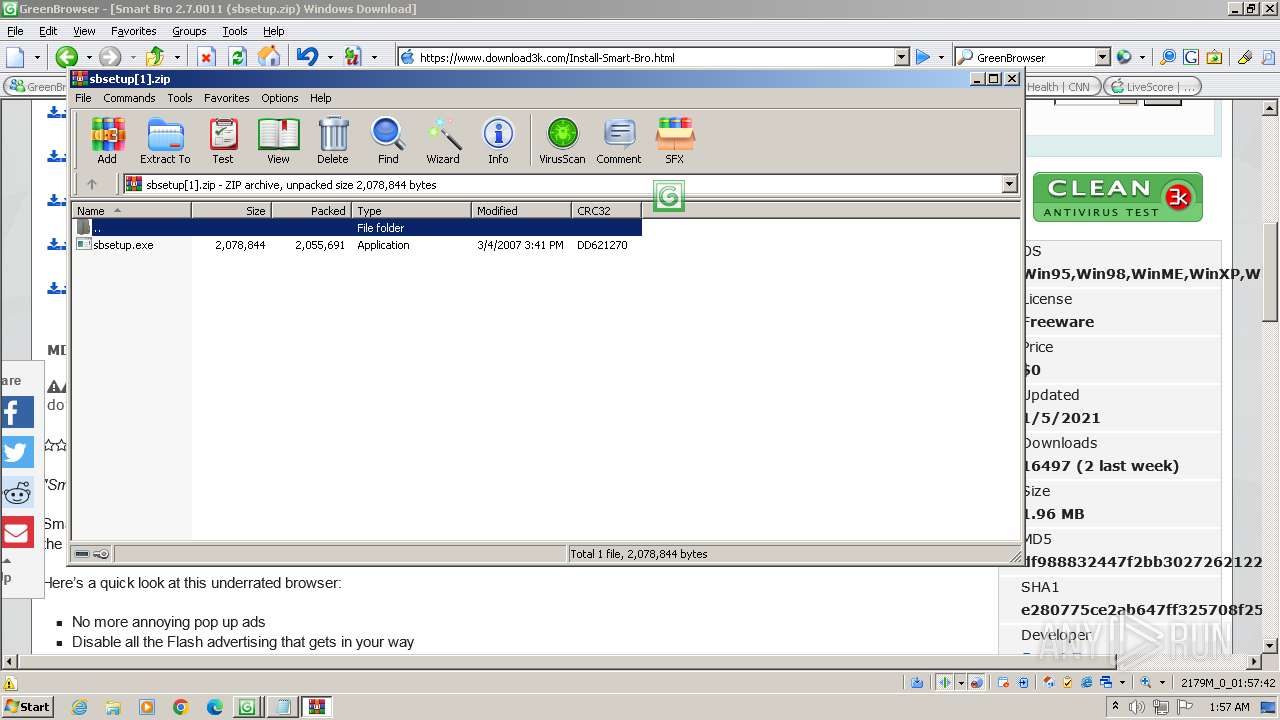Open Internet Explorer from taskbar
1280x720 pixels.
(79, 707)
